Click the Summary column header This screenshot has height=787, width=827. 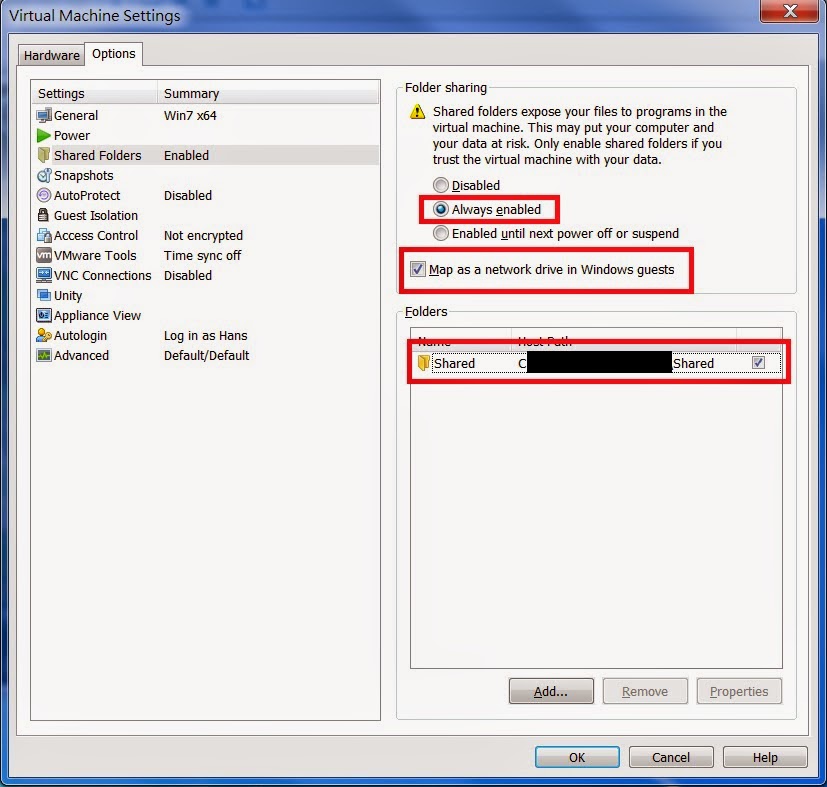[268, 93]
